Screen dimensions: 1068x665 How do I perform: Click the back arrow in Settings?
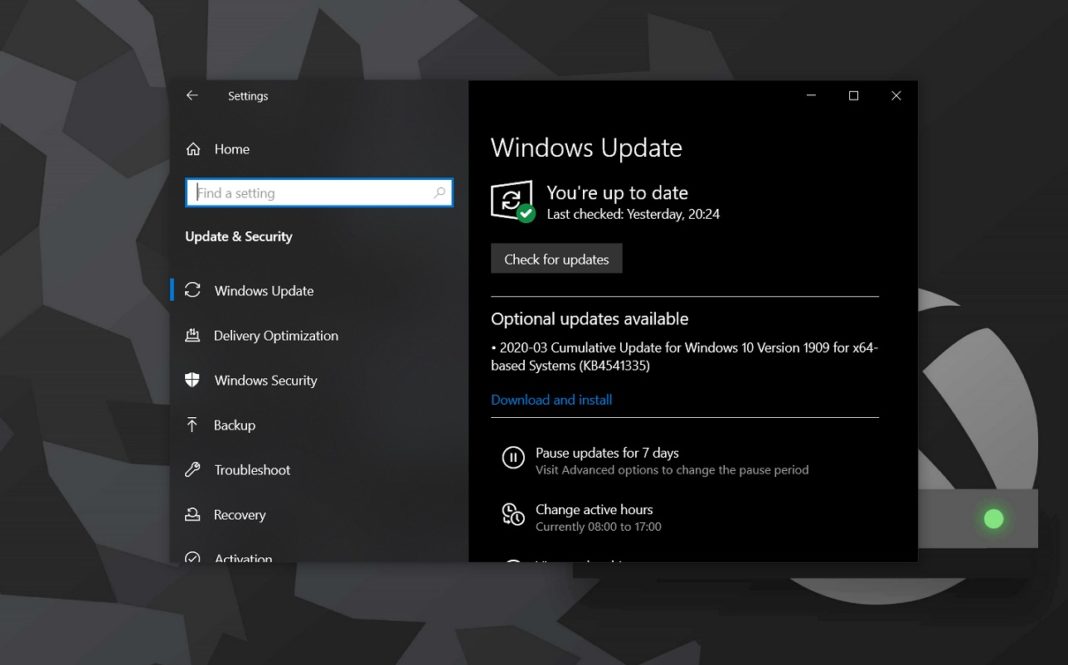191,95
